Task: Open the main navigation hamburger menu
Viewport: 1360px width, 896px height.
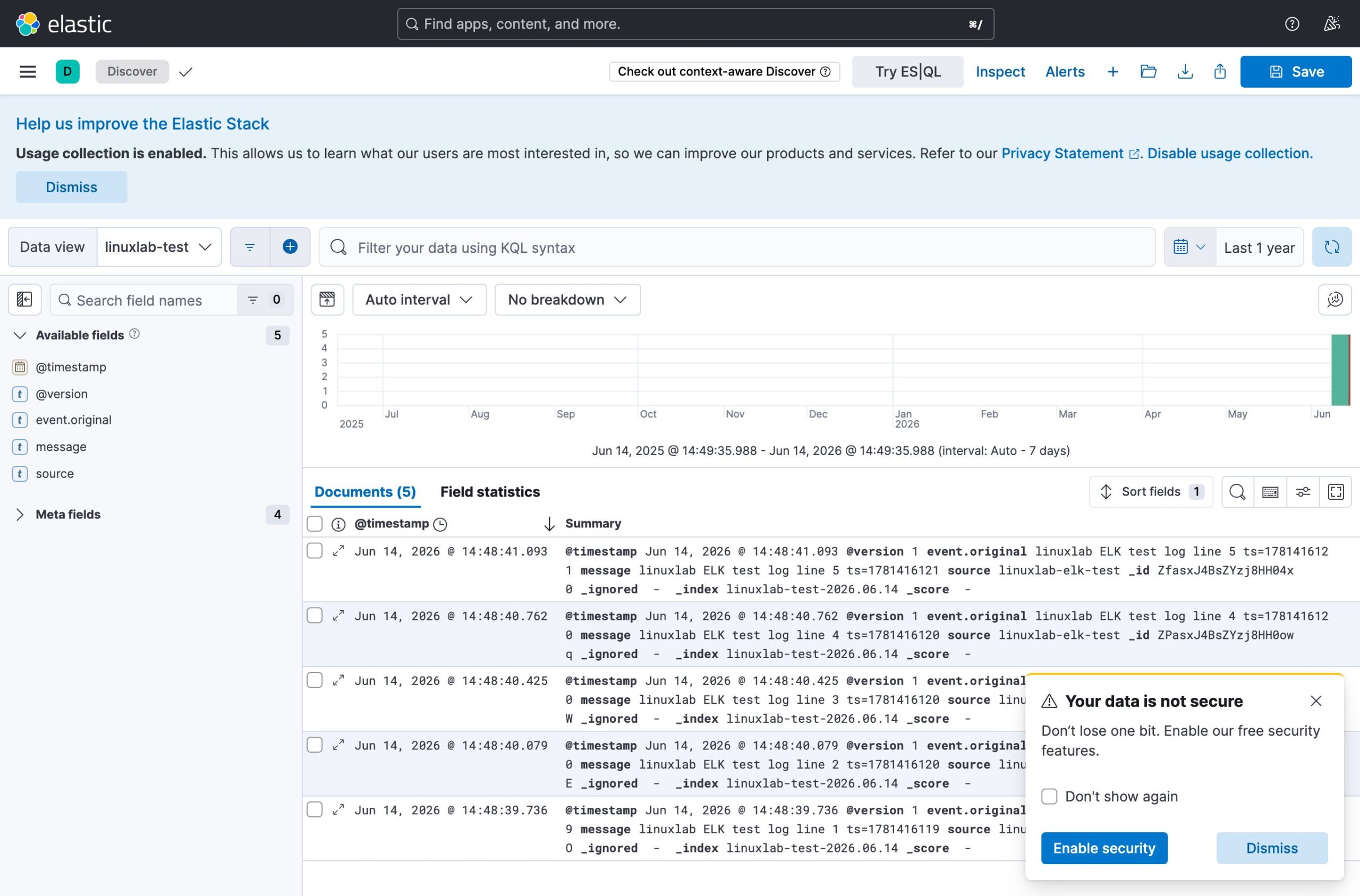Action: click(x=28, y=71)
